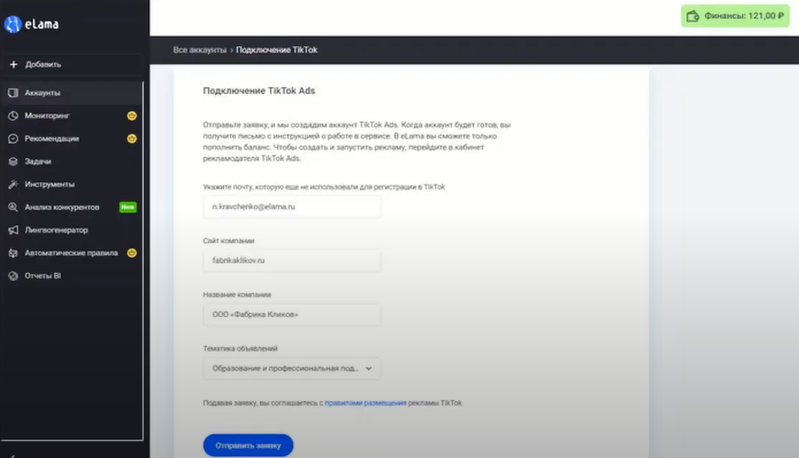Click Все аккаунты breadcrumb link
The image size is (799, 458).
click(x=200, y=50)
